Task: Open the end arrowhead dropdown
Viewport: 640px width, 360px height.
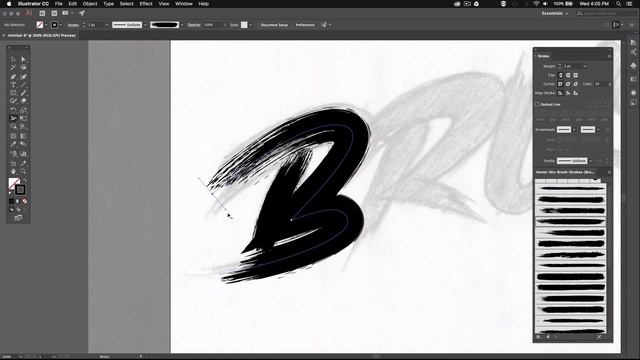Action: 598,129
